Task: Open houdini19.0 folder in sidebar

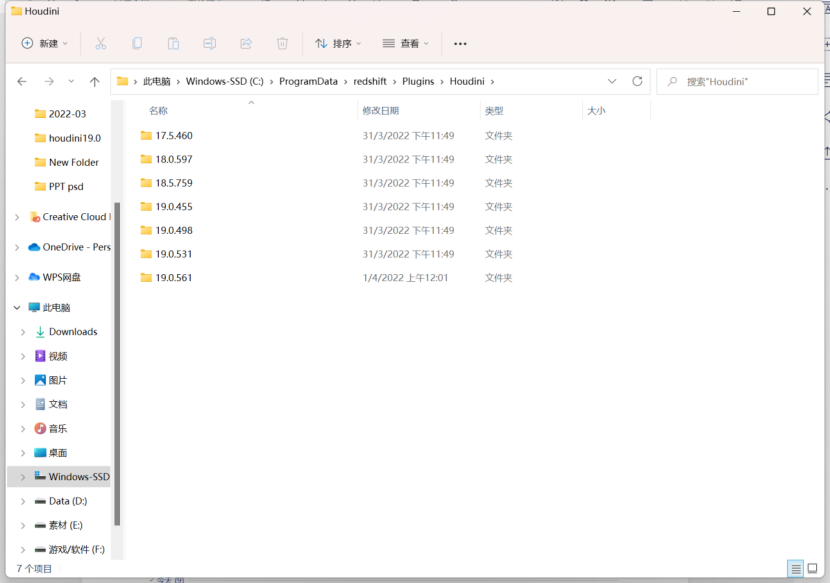Action: pyautogui.click(x=67, y=138)
